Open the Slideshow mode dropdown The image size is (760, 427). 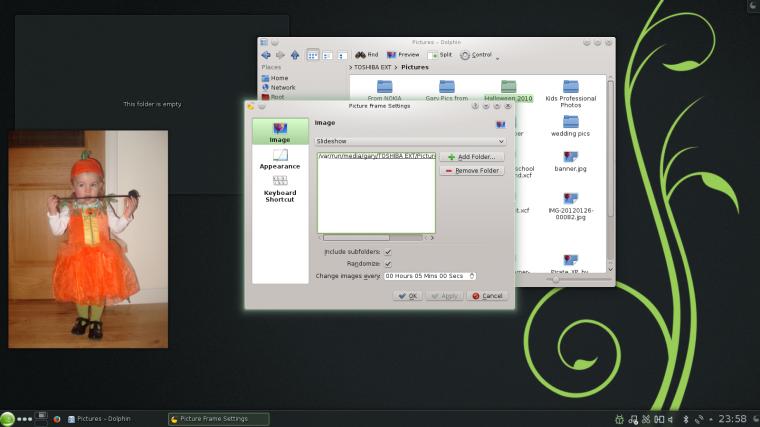[410, 141]
